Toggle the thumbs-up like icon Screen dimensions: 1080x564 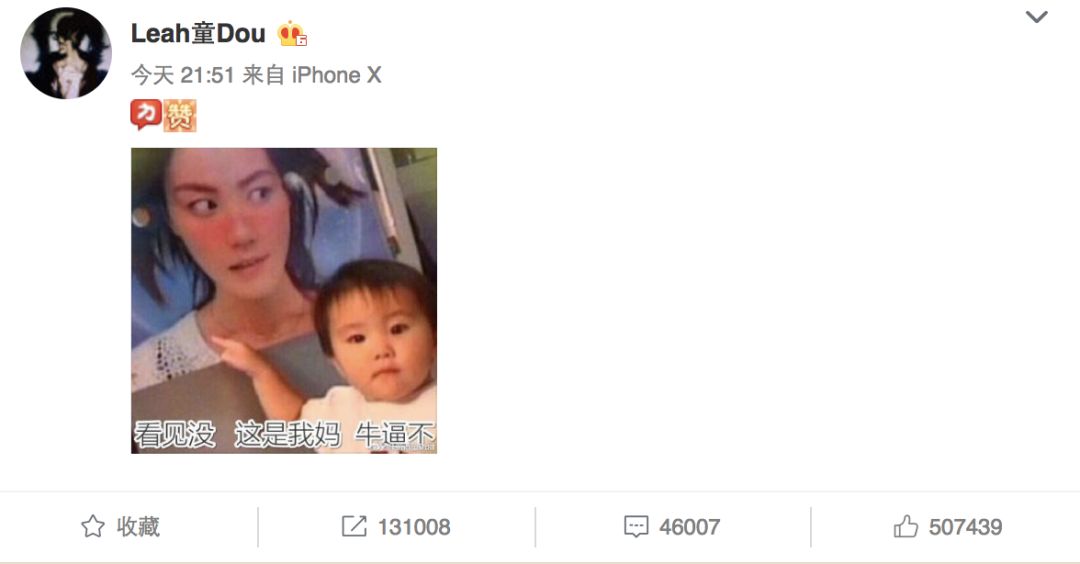coord(906,527)
